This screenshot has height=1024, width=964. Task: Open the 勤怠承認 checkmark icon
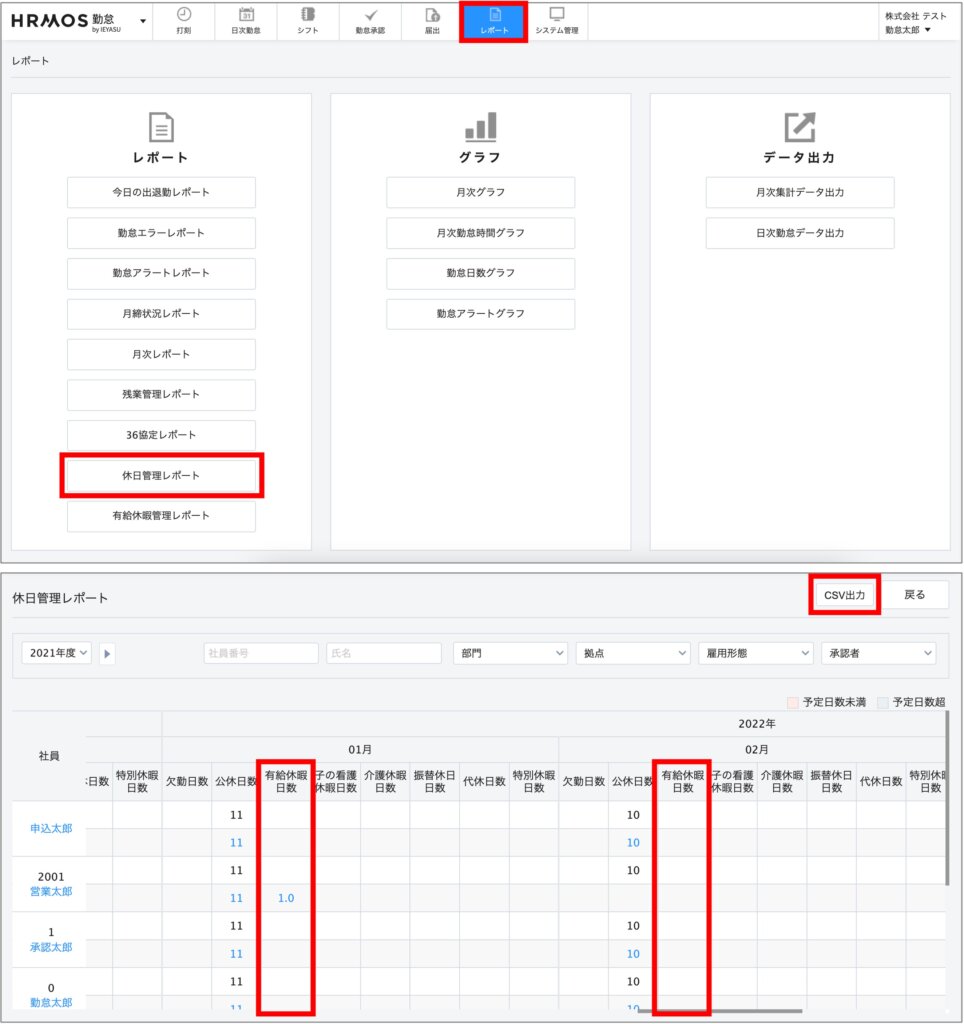pos(370,15)
